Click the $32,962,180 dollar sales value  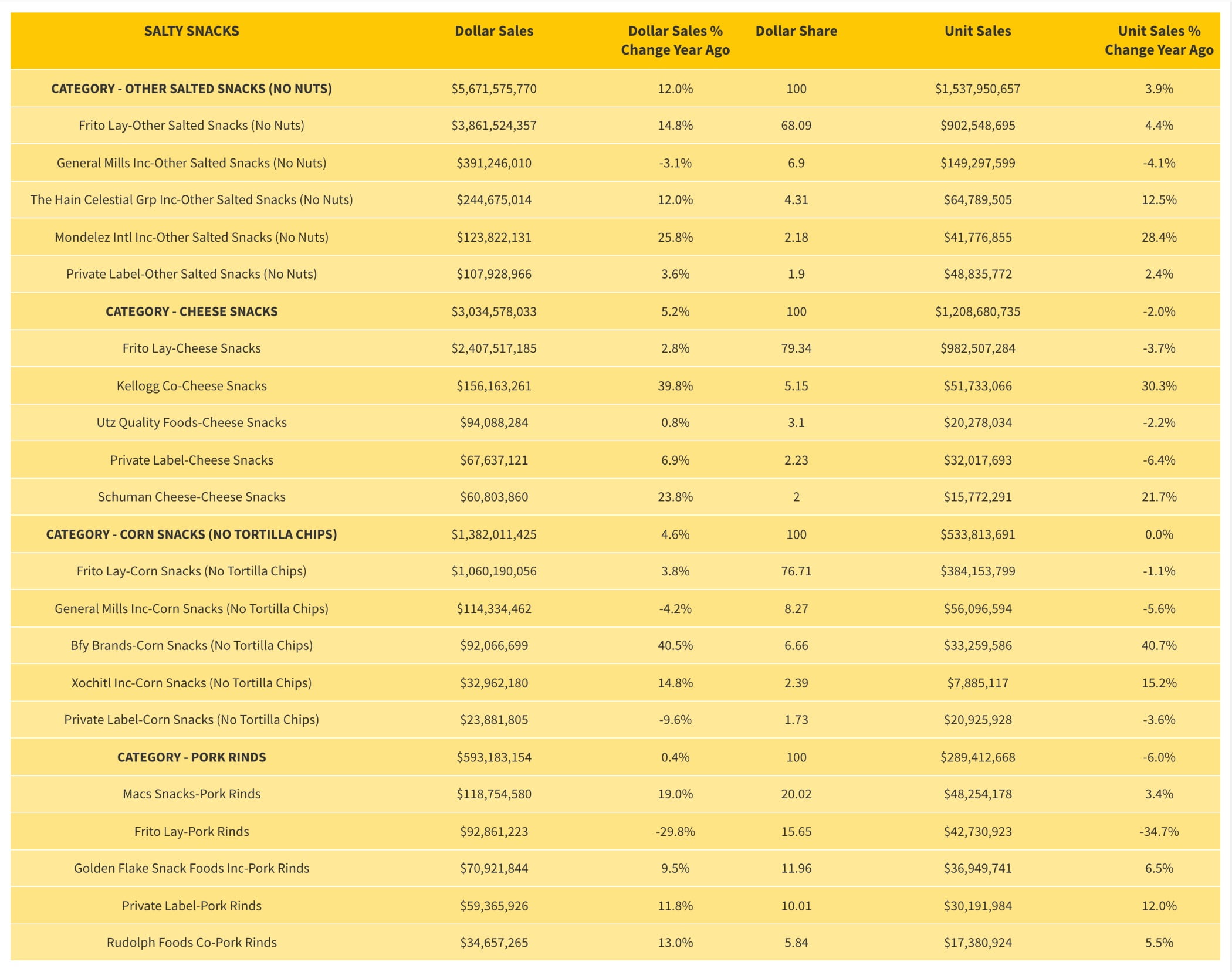pos(494,683)
